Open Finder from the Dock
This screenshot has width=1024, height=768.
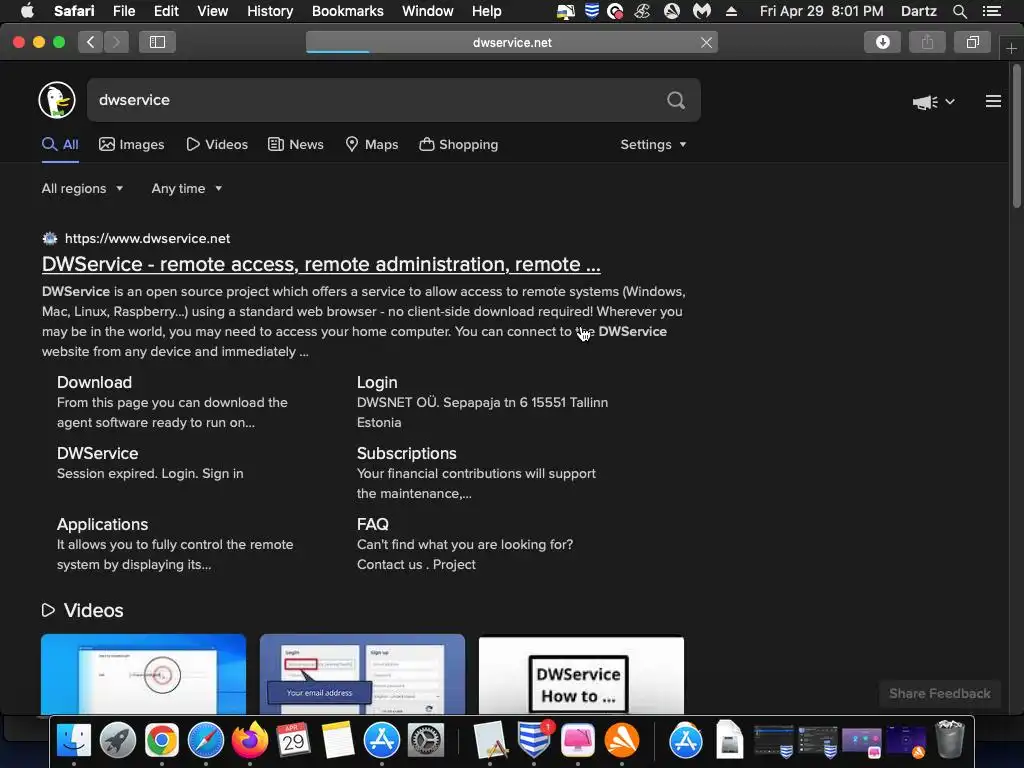coord(74,740)
